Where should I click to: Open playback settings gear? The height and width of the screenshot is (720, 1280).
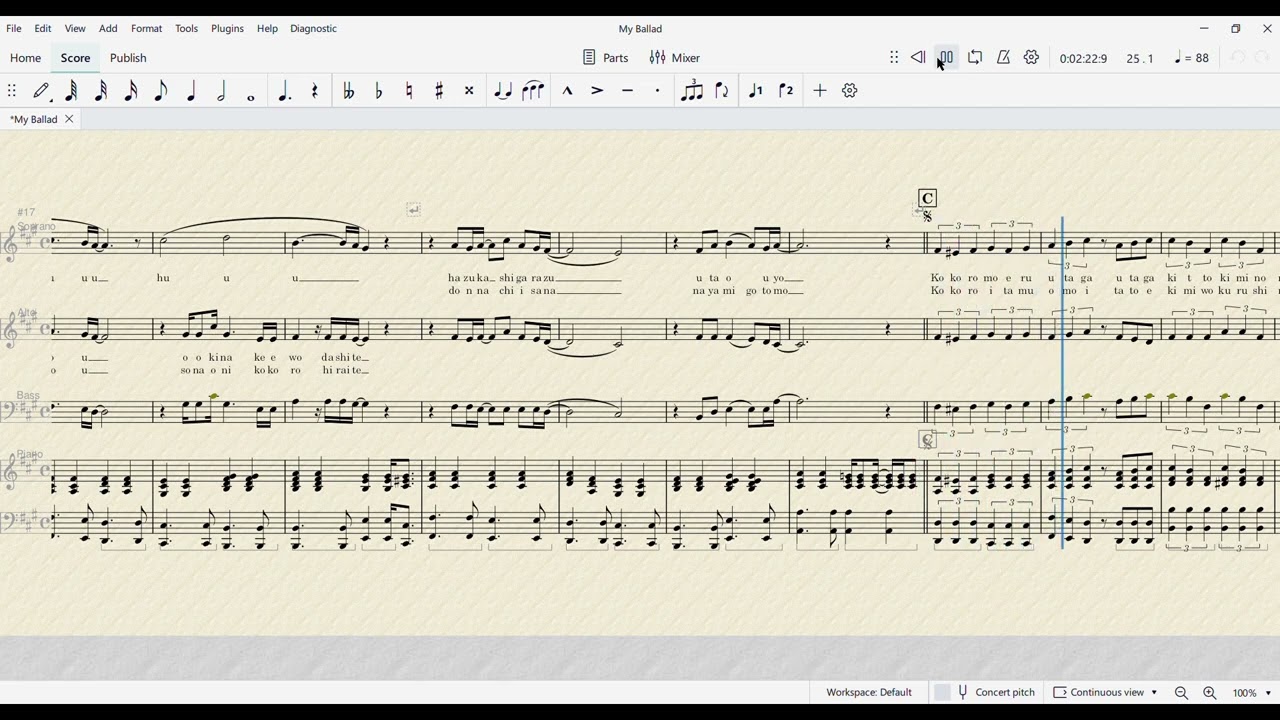click(1032, 58)
